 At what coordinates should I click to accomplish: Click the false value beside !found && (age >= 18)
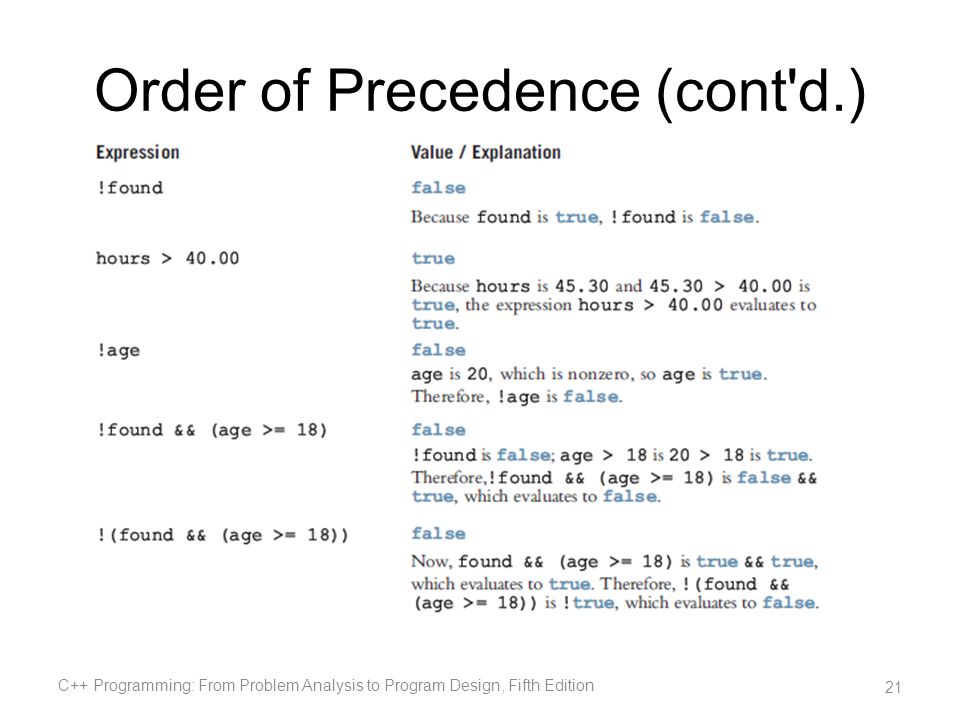pyautogui.click(x=438, y=429)
